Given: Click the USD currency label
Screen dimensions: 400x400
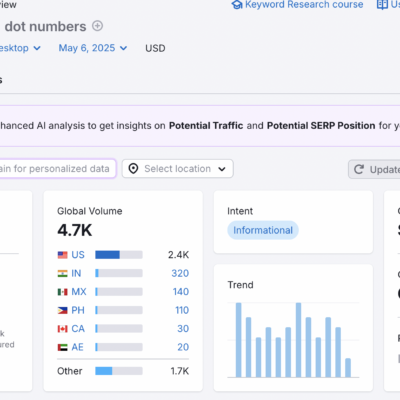Looking at the screenshot, I should 155,48.
